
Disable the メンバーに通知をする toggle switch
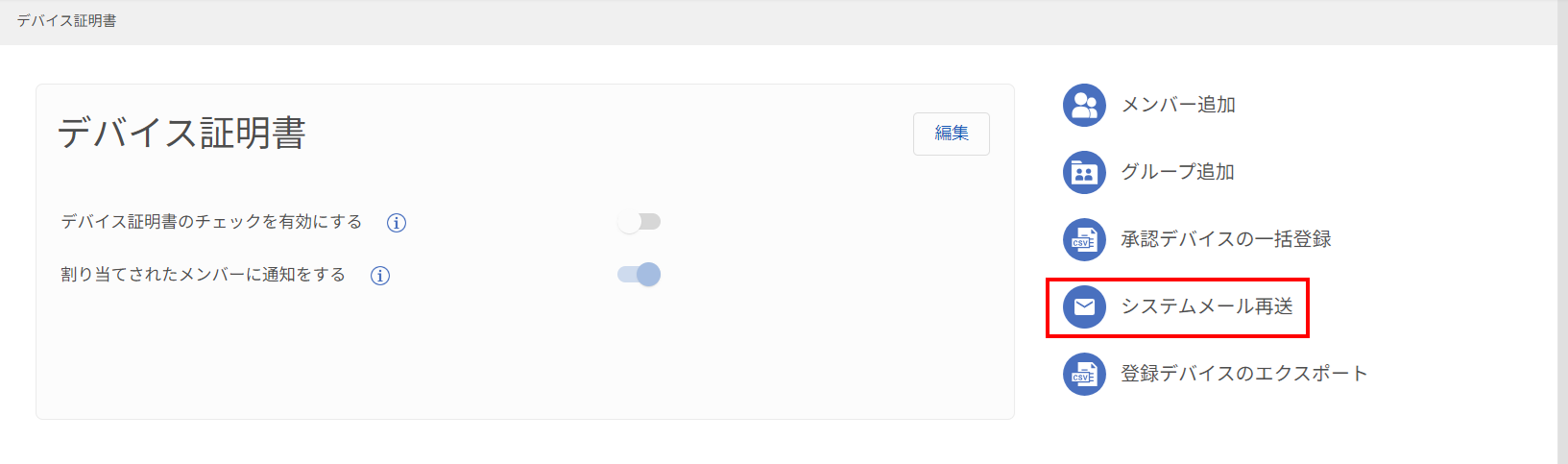639,275
